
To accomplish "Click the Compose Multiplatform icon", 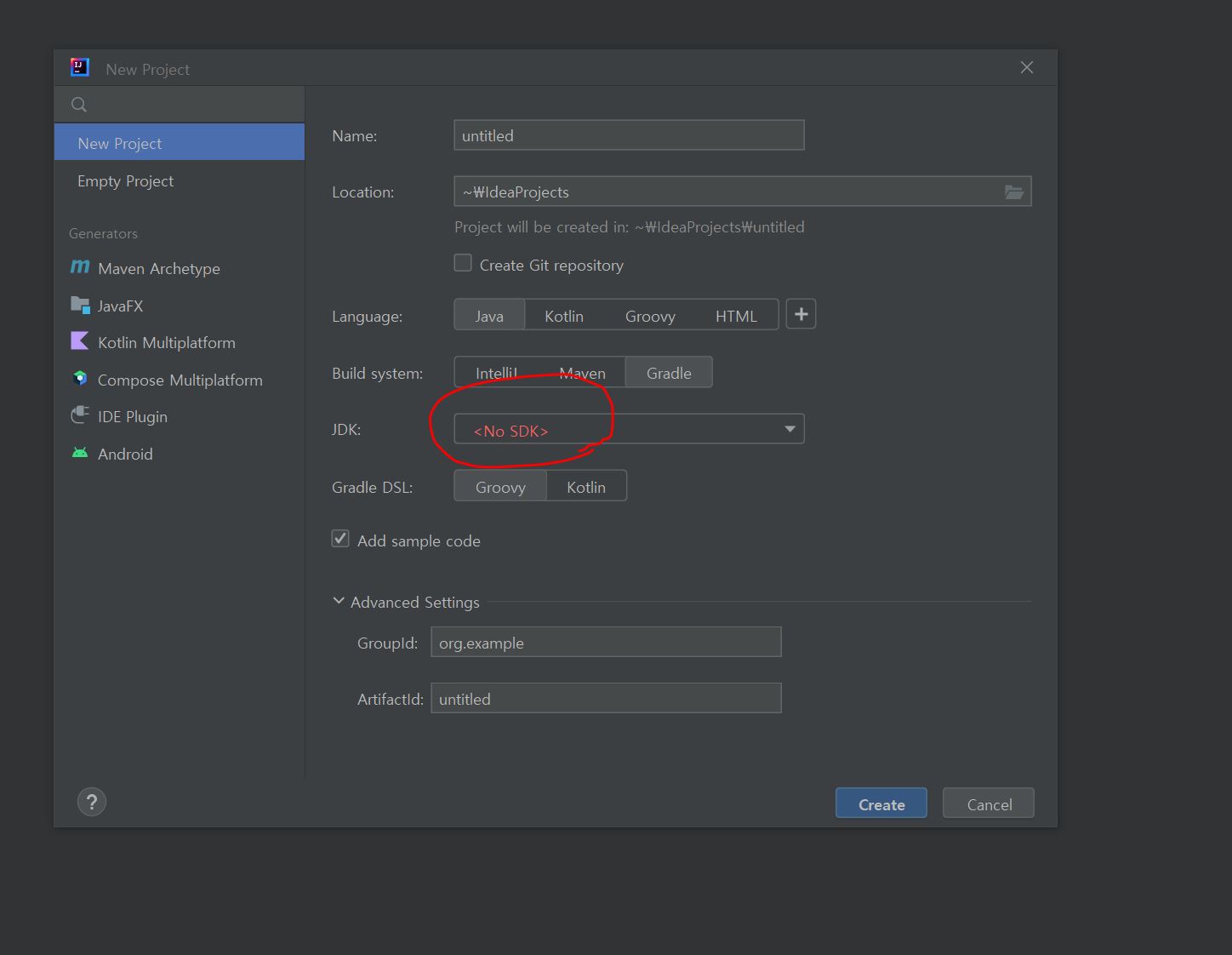I will 80,379.
